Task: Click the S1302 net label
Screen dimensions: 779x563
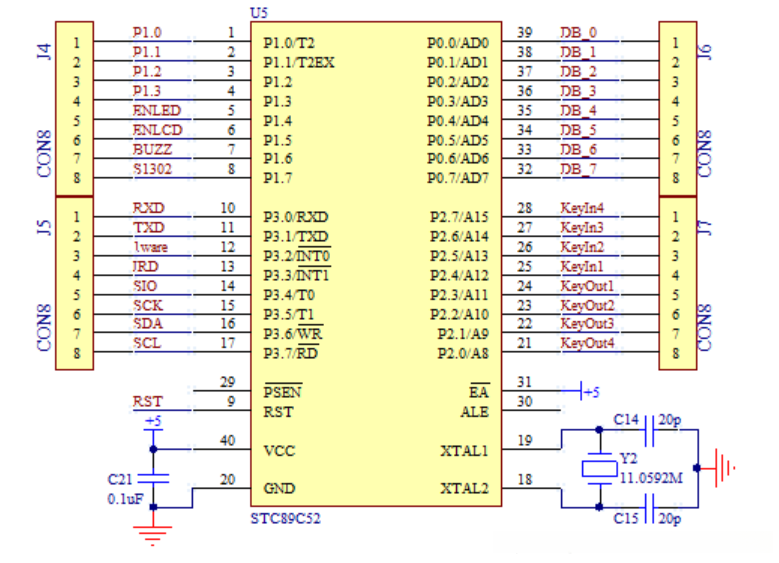Action: [152, 169]
